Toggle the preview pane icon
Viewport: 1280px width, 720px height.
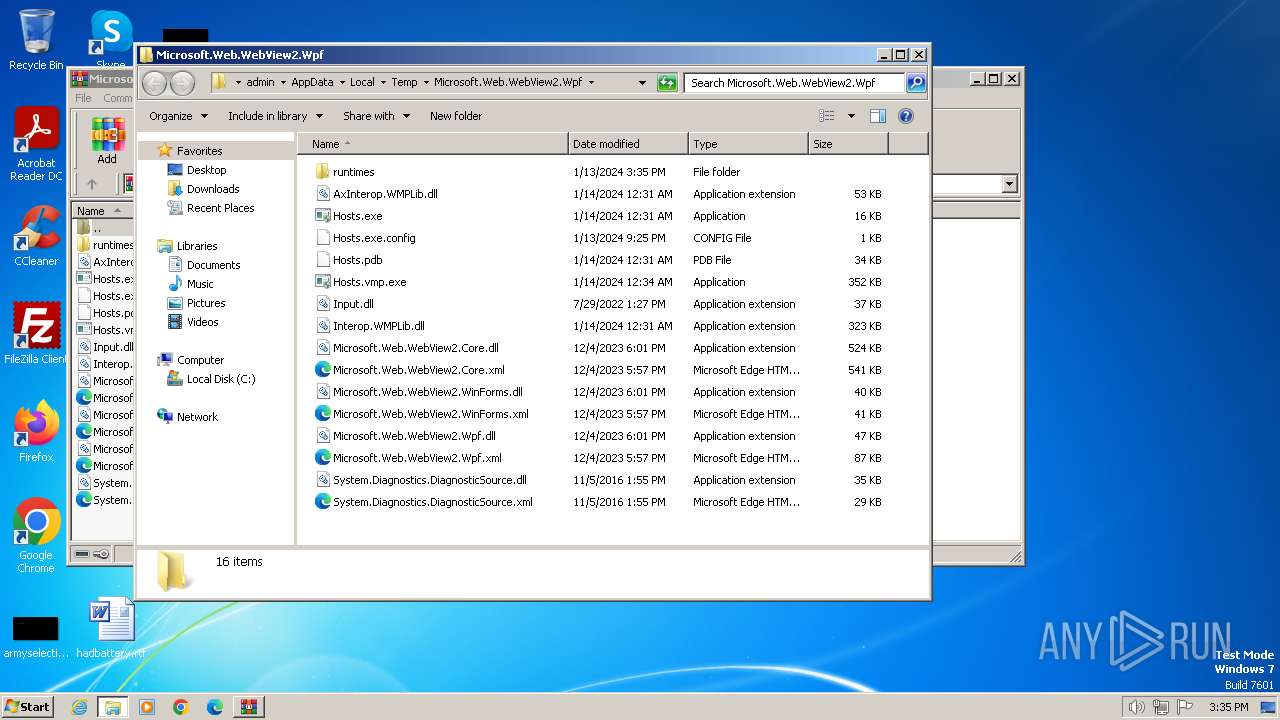pos(878,116)
